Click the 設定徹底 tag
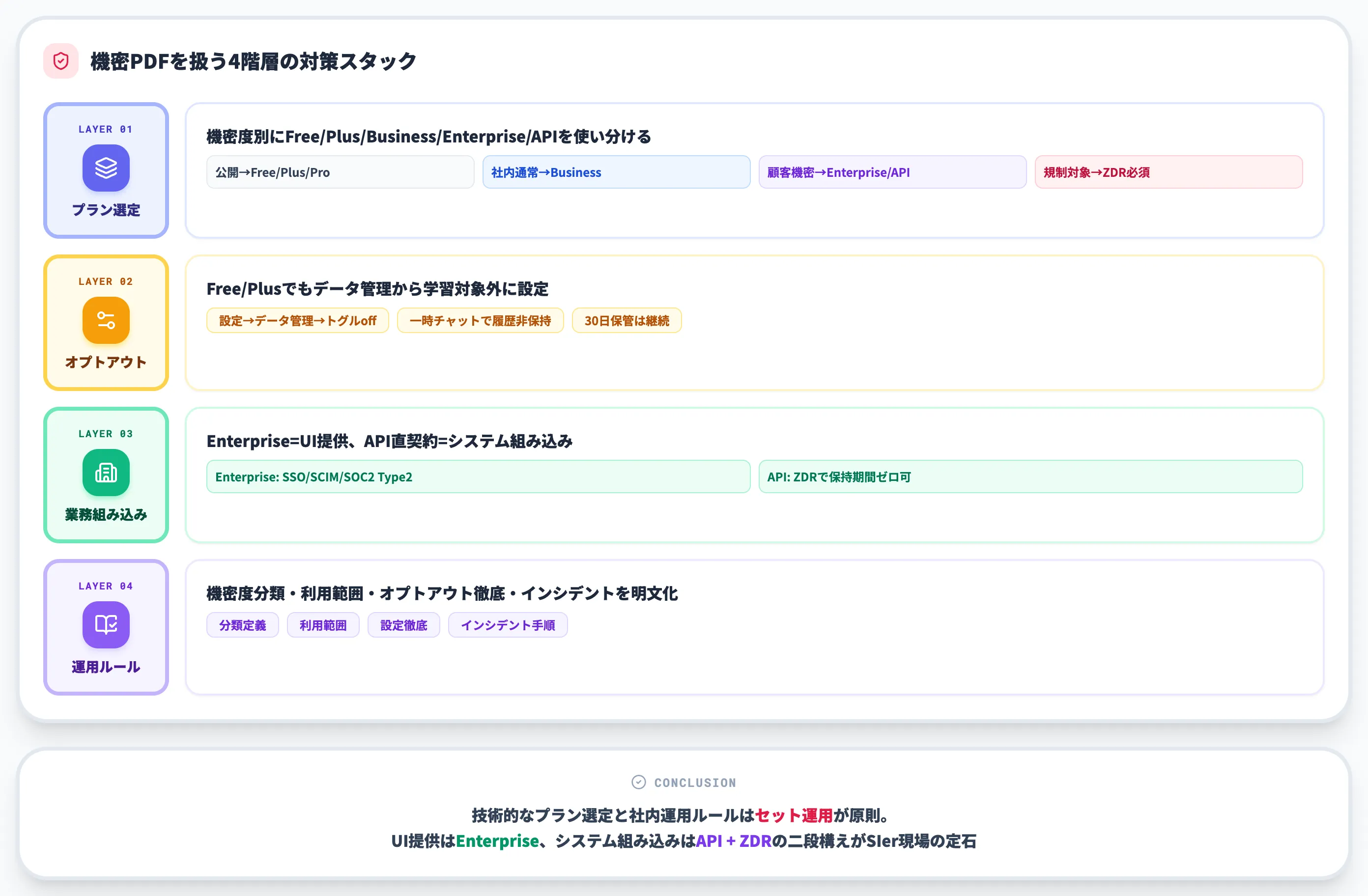1368x896 pixels. tap(403, 625)
